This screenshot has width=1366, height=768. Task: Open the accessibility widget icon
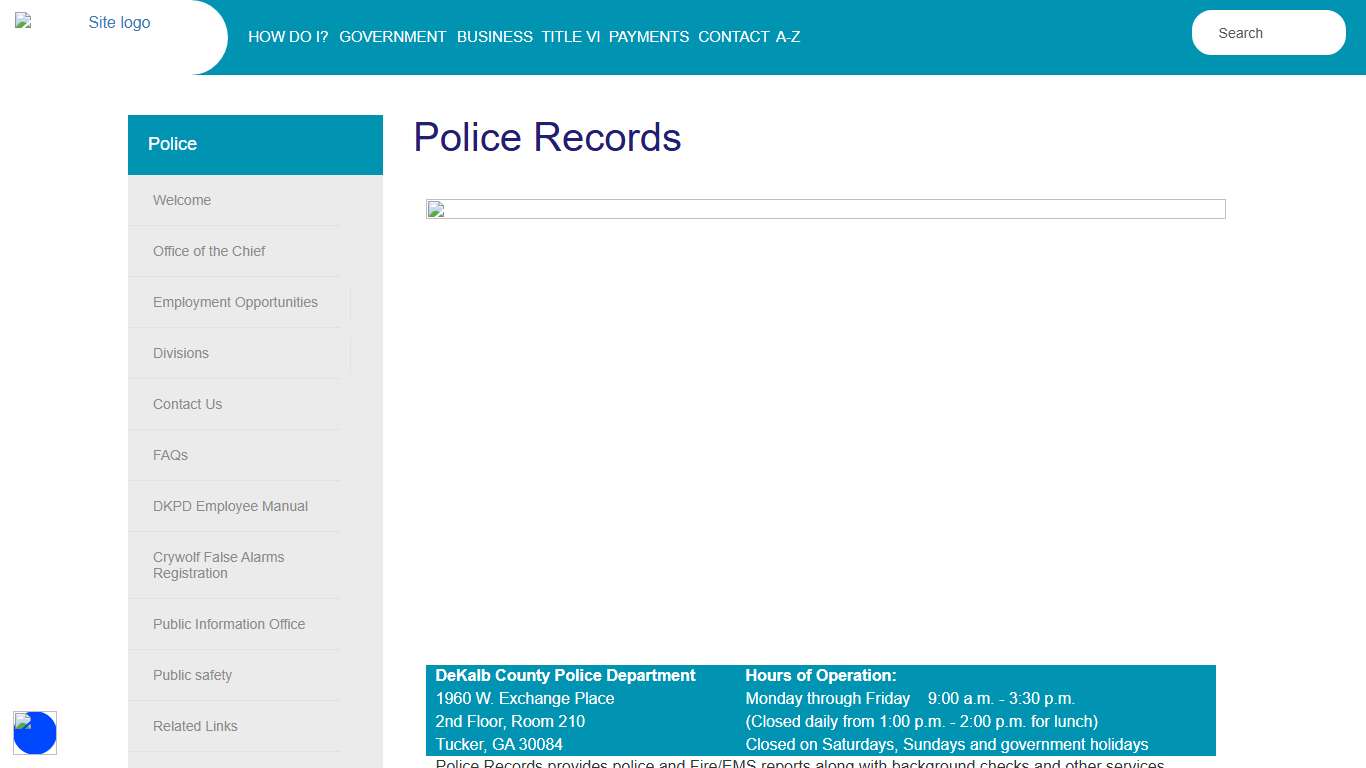pyautogui.click(x=35, y=733)
